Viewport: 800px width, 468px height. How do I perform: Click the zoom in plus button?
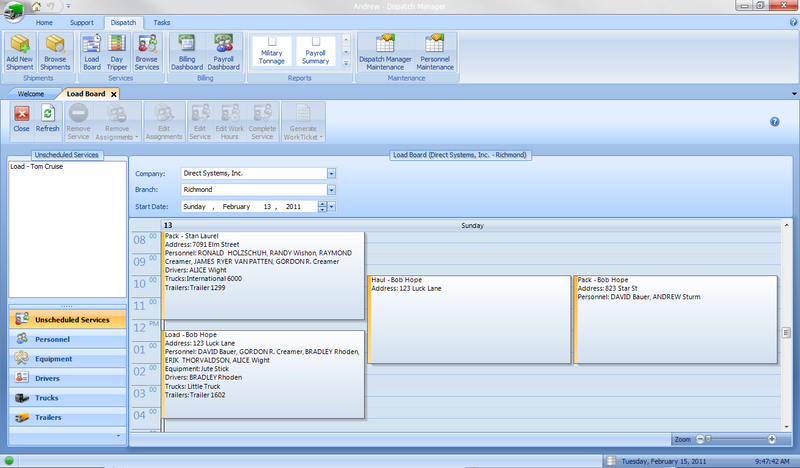coord(772,439)
